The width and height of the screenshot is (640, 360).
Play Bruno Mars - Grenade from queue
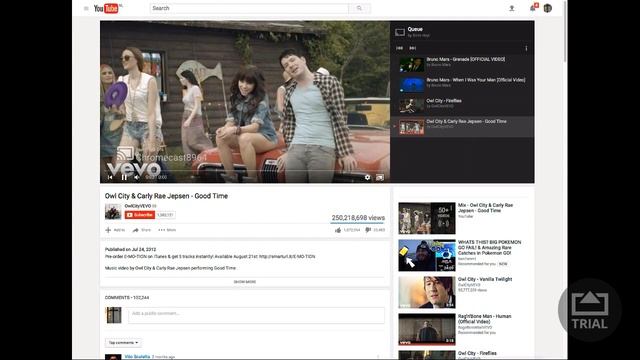(462, 64)
